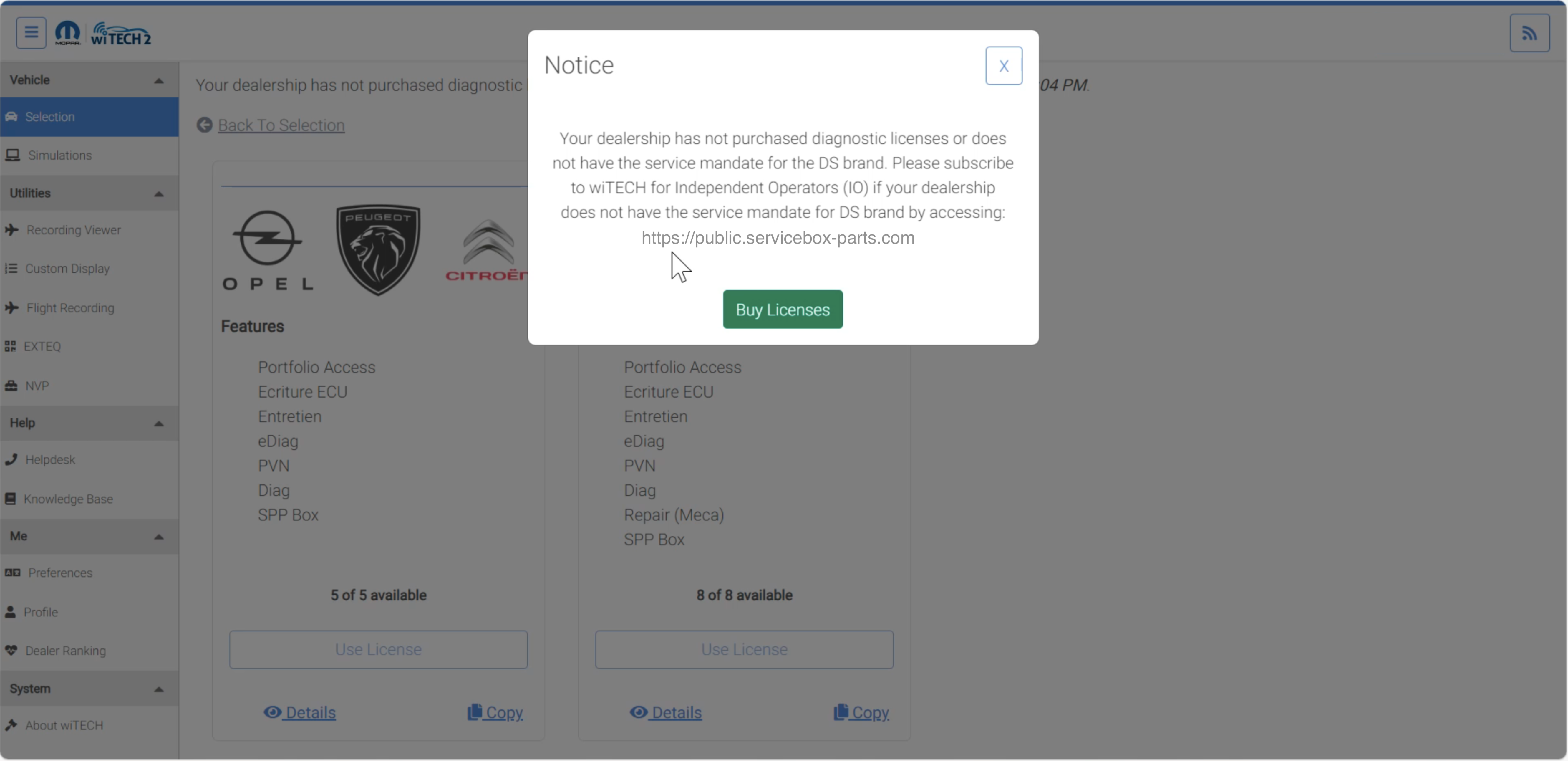Click Use License under 8 of 8 available
1568x761 pixels.
click(x=745, y=650)
